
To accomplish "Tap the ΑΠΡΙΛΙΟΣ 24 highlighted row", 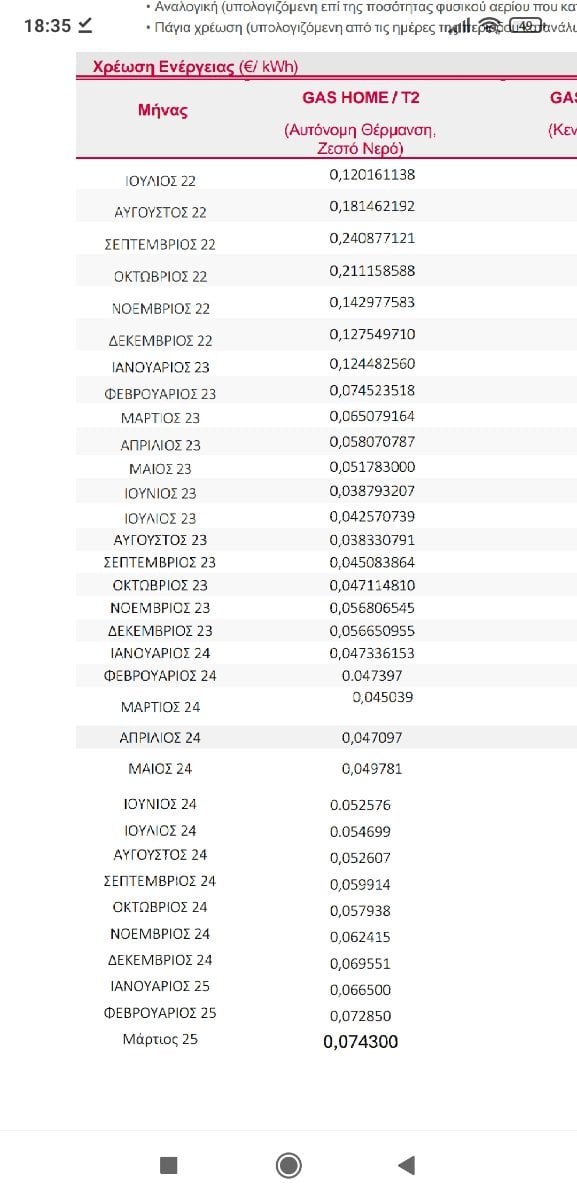I will click(x=326, y=738).
